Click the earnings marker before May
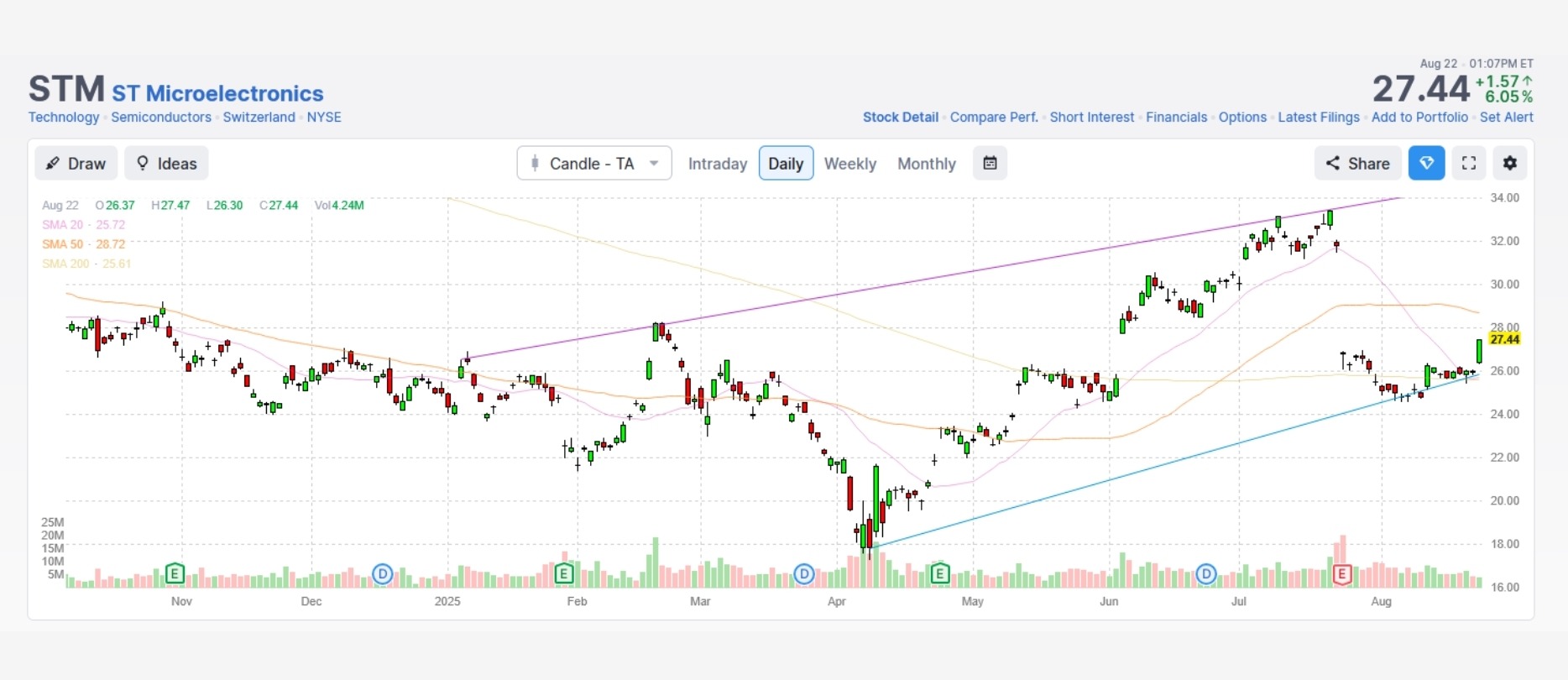The width and height of the screenshot is (1568, 680). (940, 574)
